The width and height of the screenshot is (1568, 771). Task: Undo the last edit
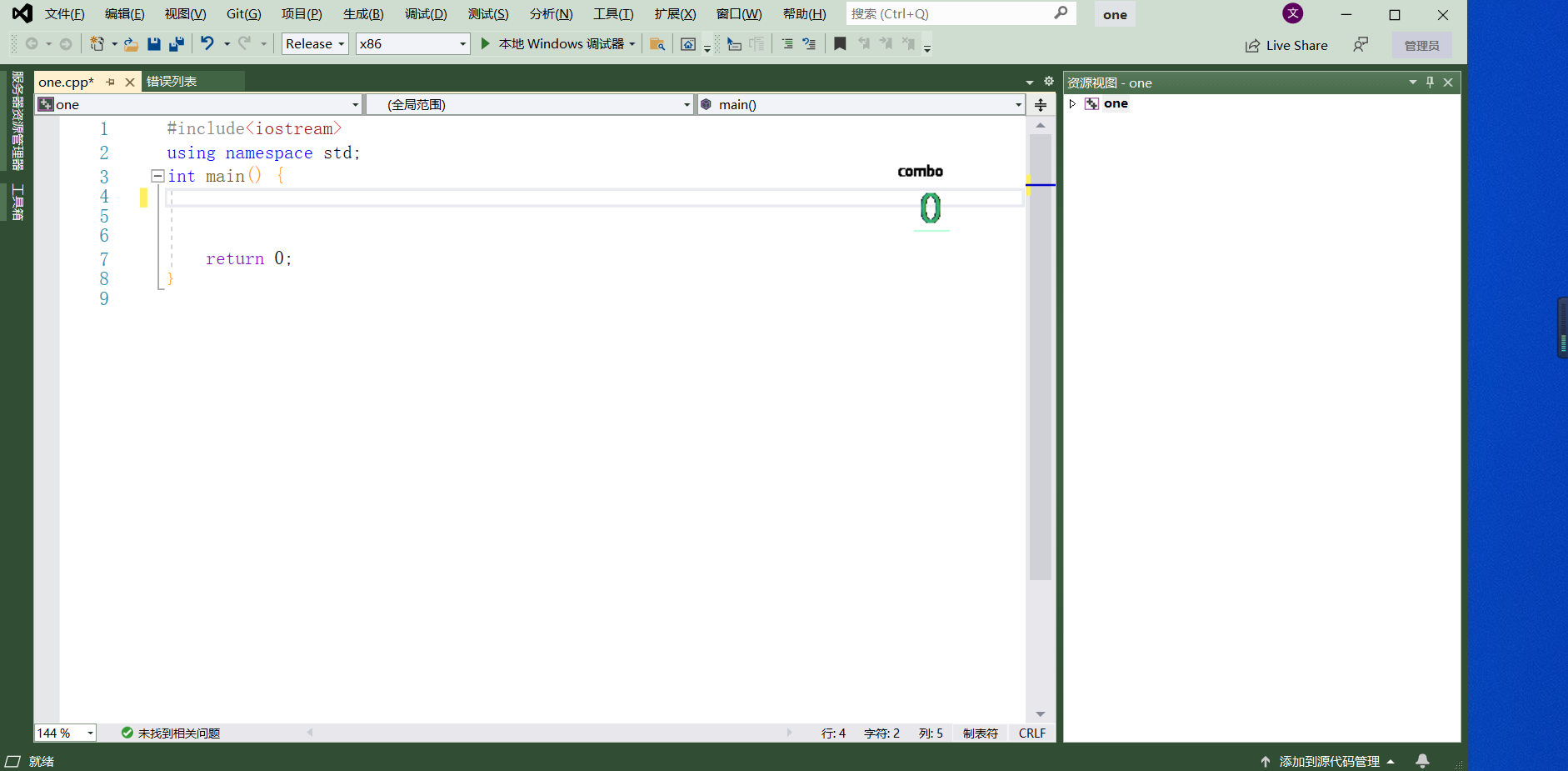point(207,43)
